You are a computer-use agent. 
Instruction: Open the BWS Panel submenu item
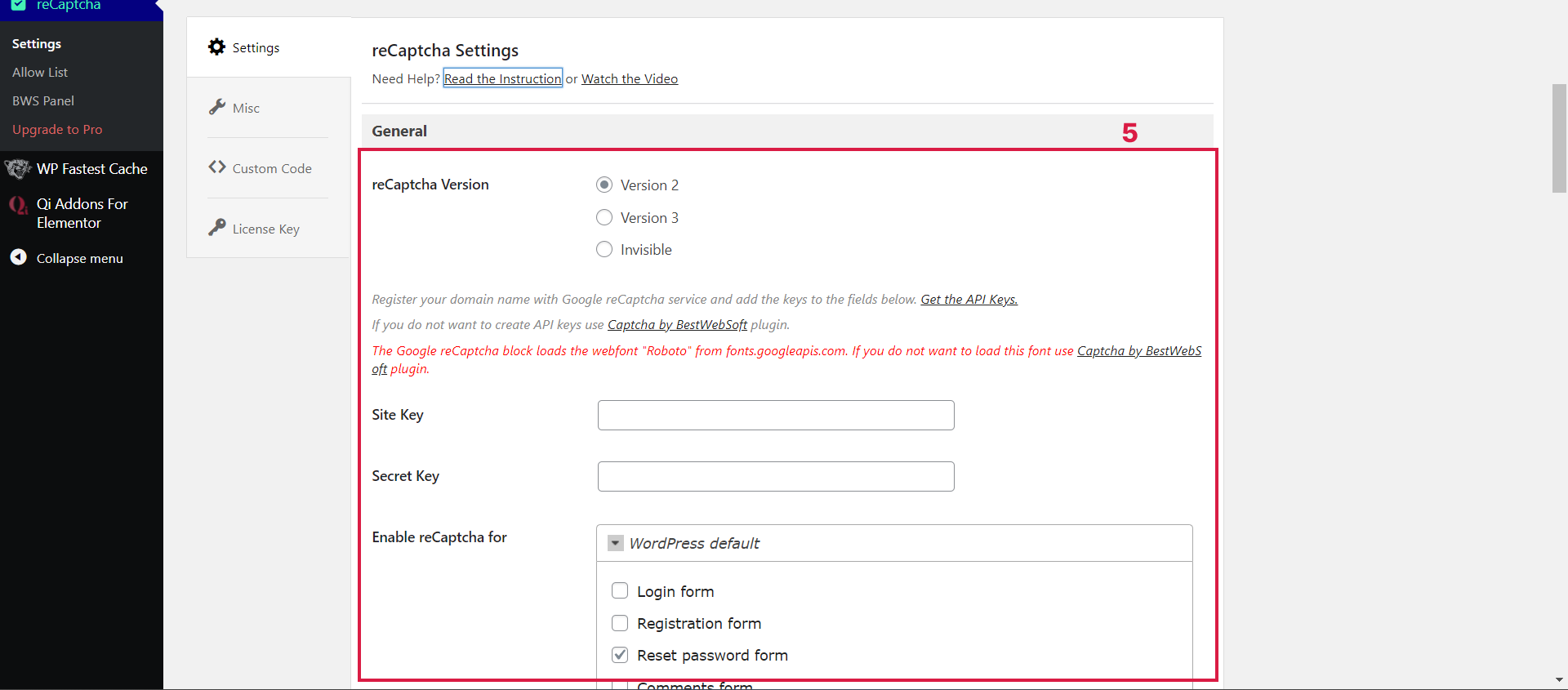coord(43,100)
